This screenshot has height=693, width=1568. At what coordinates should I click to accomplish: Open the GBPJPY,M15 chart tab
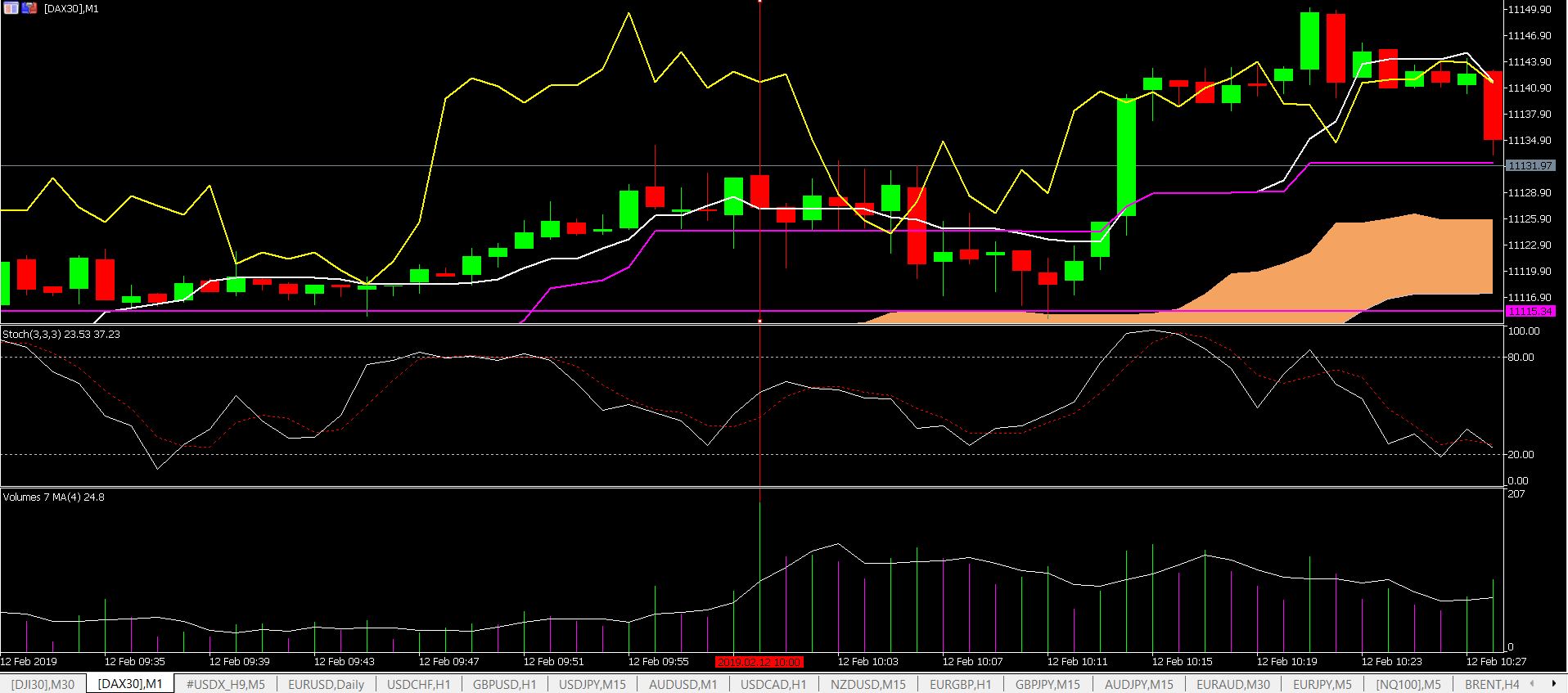[x=1047, y=684]
